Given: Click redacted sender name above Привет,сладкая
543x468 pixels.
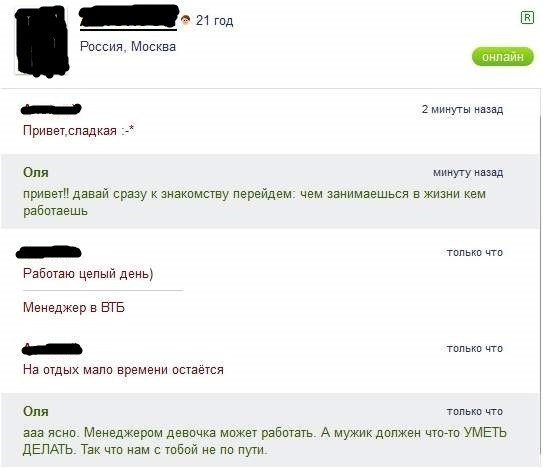Looking at the screenshot, I should pos(51,109).
